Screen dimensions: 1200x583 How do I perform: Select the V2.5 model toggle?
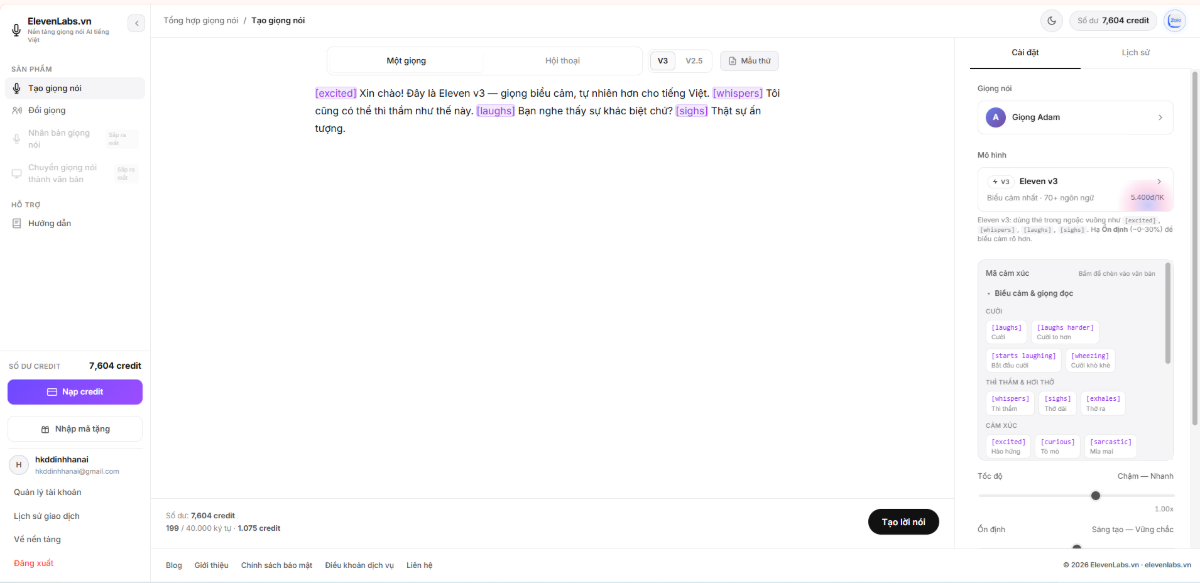[x=694, y=61]
